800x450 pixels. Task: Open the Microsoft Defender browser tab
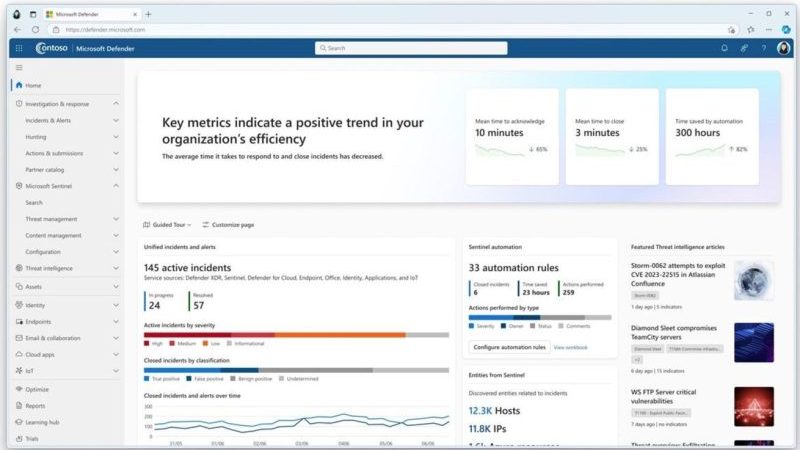tap(92, 14)
